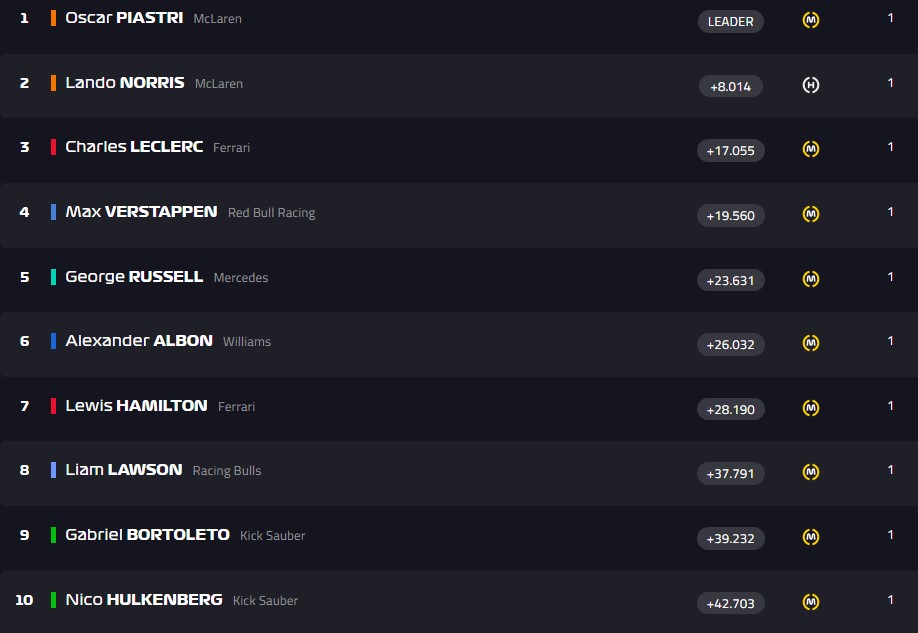The width and height of the screenshot is (918, 633).
Task: Click Hamilton's medium tyre icon
Action: tap(811, 408)
